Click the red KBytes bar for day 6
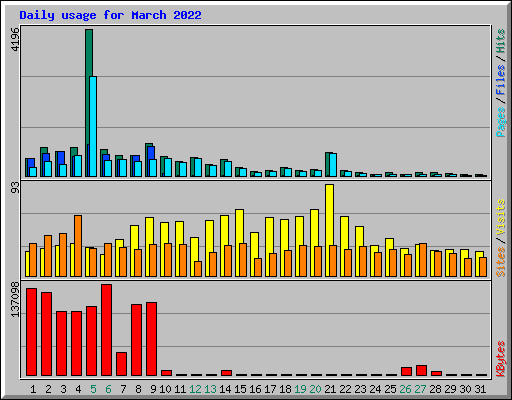Image resolution: width=512 pixels, height=400 pixels. coord(107,330)
